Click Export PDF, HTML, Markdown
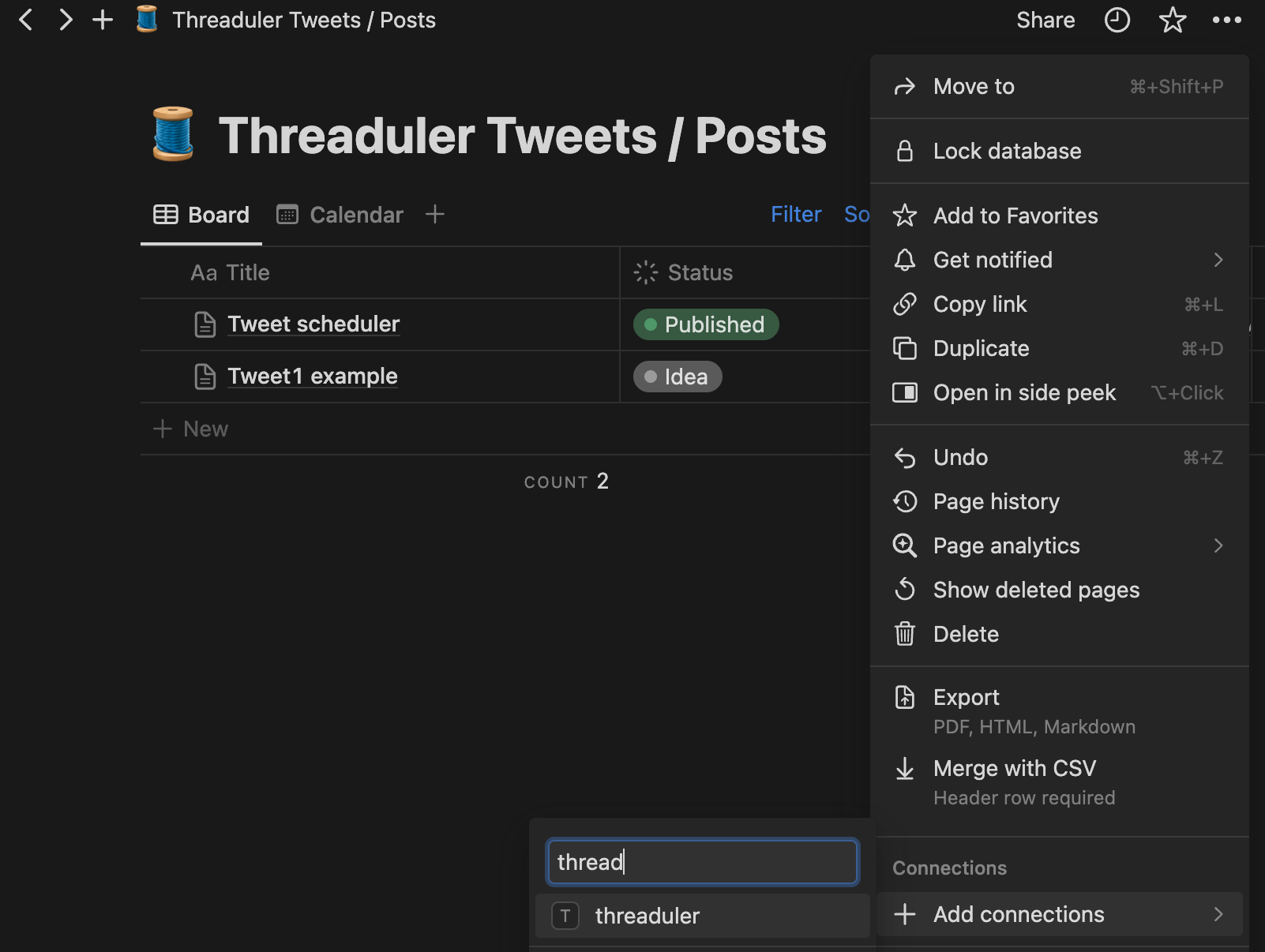 1059,711
